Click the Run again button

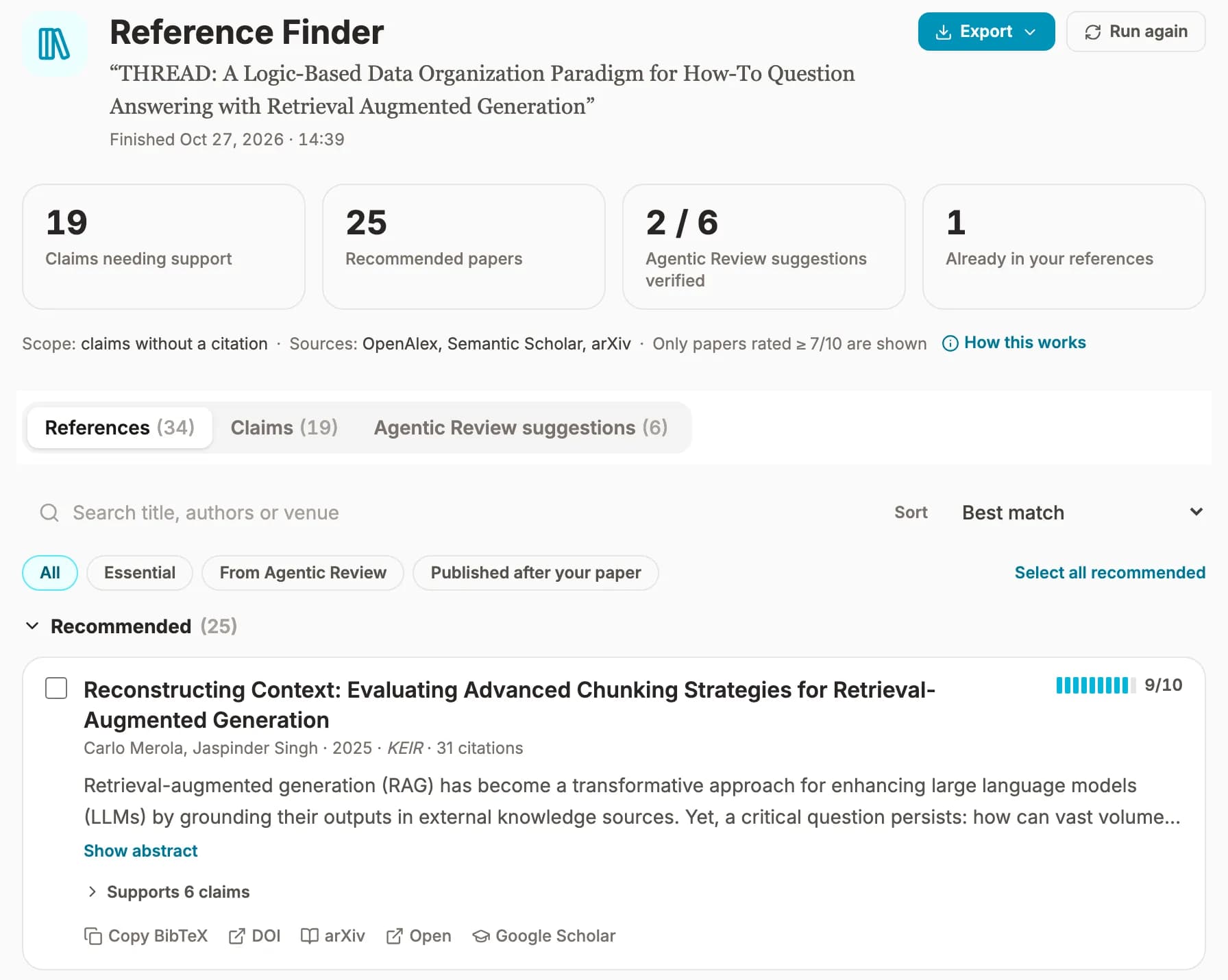1136,32
